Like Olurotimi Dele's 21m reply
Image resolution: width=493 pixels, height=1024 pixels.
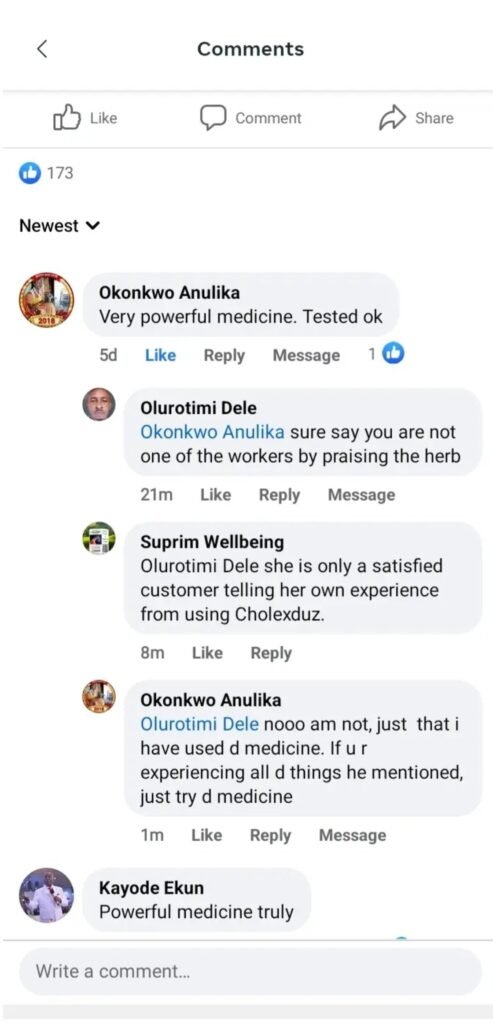coord(215,495)
